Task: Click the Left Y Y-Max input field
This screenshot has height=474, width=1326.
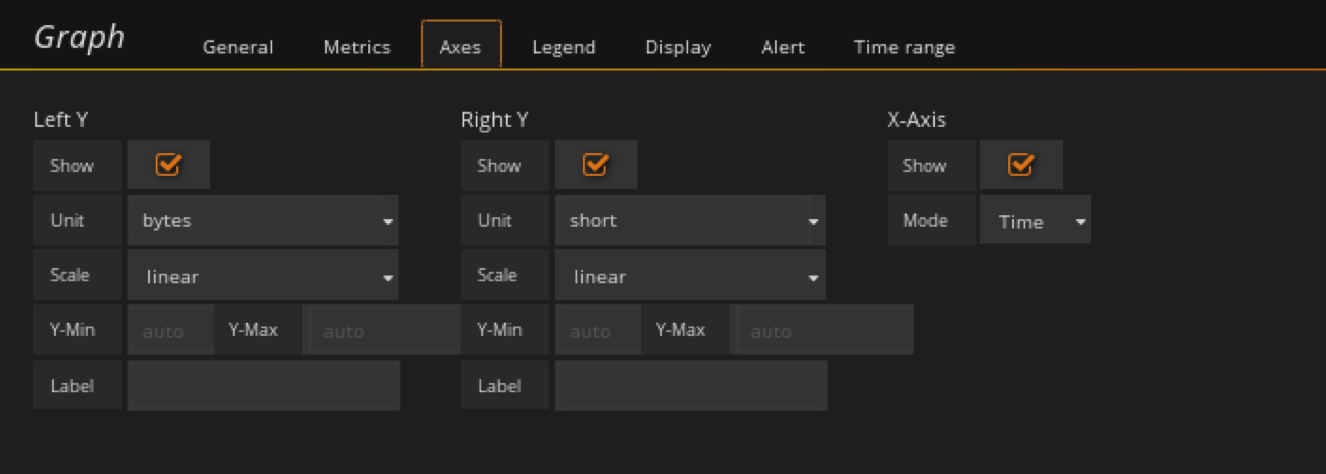Action: (380, 331)
